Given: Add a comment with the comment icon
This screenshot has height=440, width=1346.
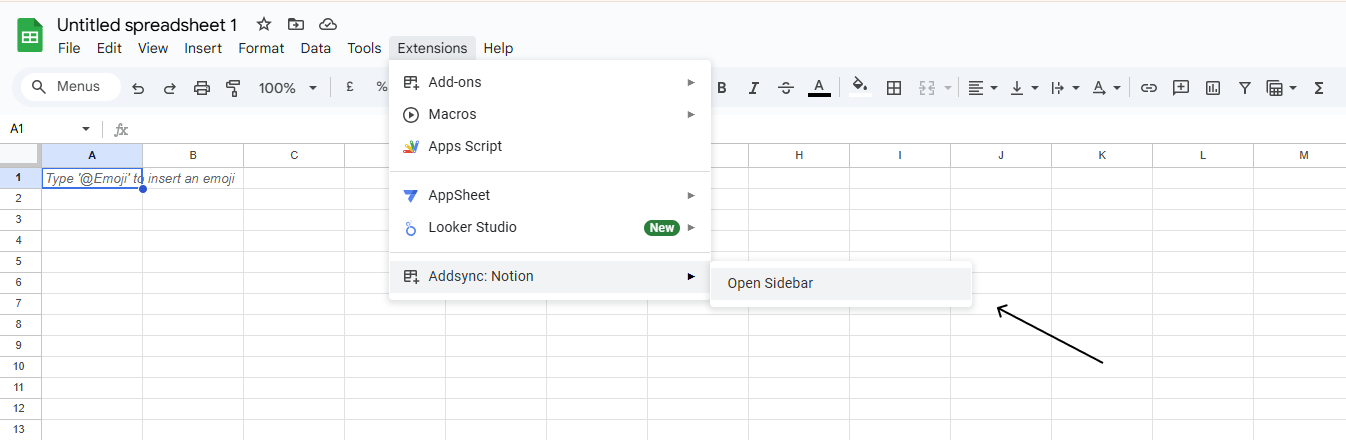Looking at the screenshot, I should 1181,88.
